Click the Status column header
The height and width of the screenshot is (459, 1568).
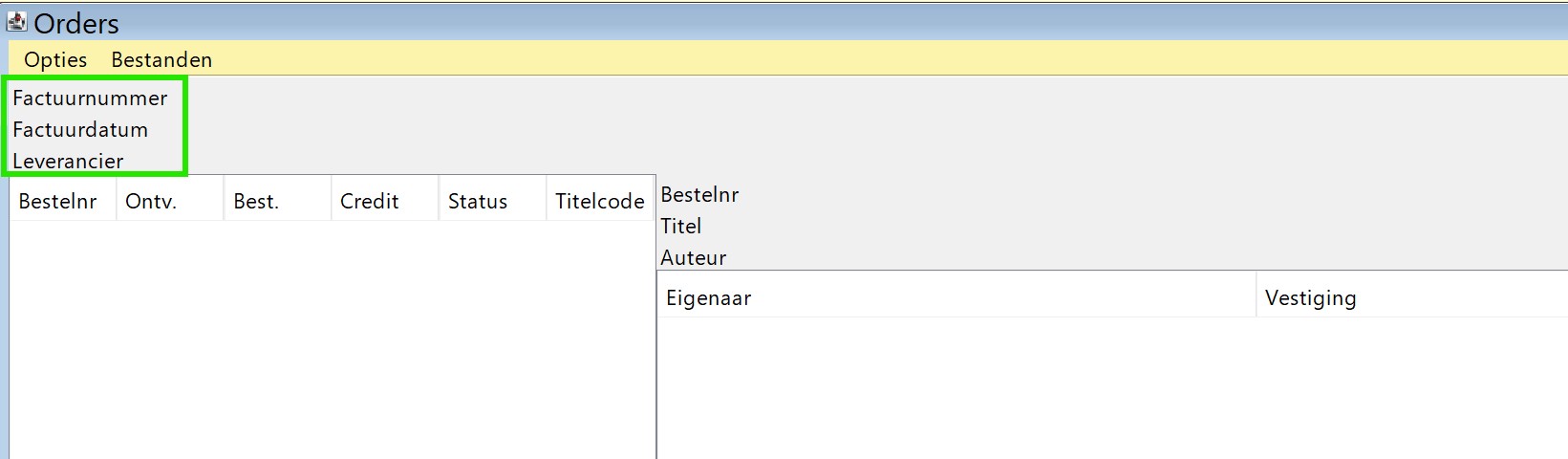pos(478,201)
